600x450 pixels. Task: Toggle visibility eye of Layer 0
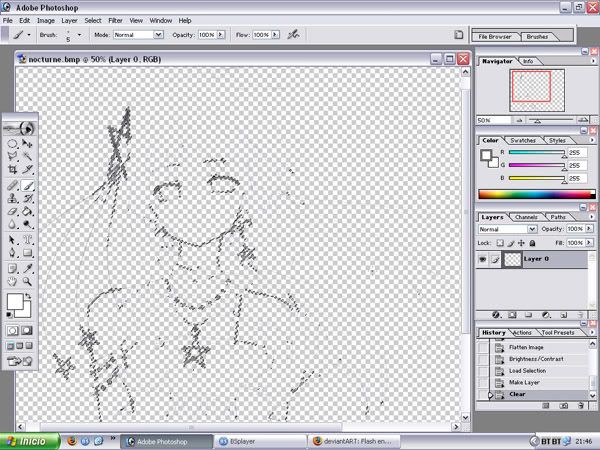[483, 259]
